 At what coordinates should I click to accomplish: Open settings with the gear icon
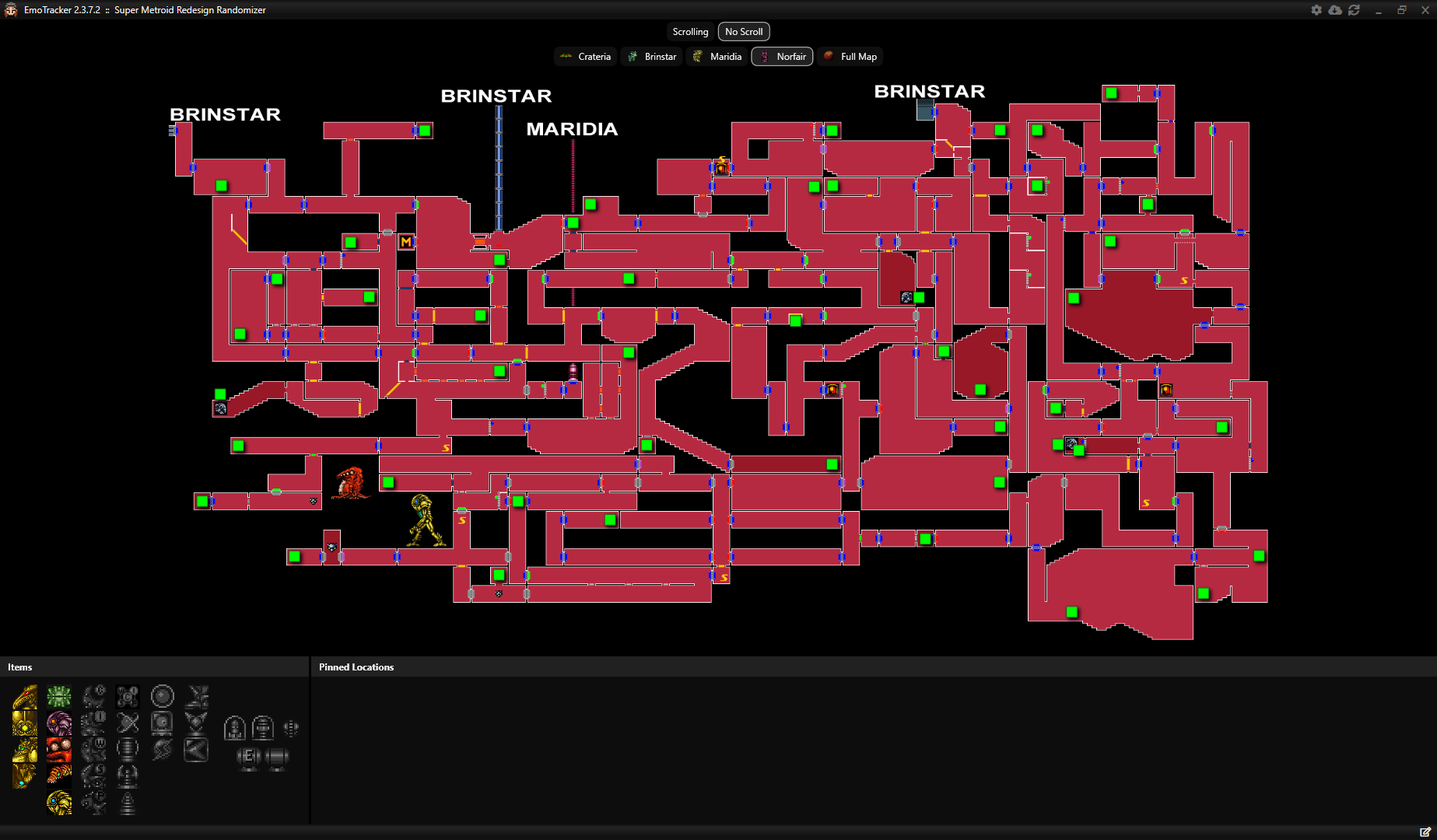tap(1316, 10)
